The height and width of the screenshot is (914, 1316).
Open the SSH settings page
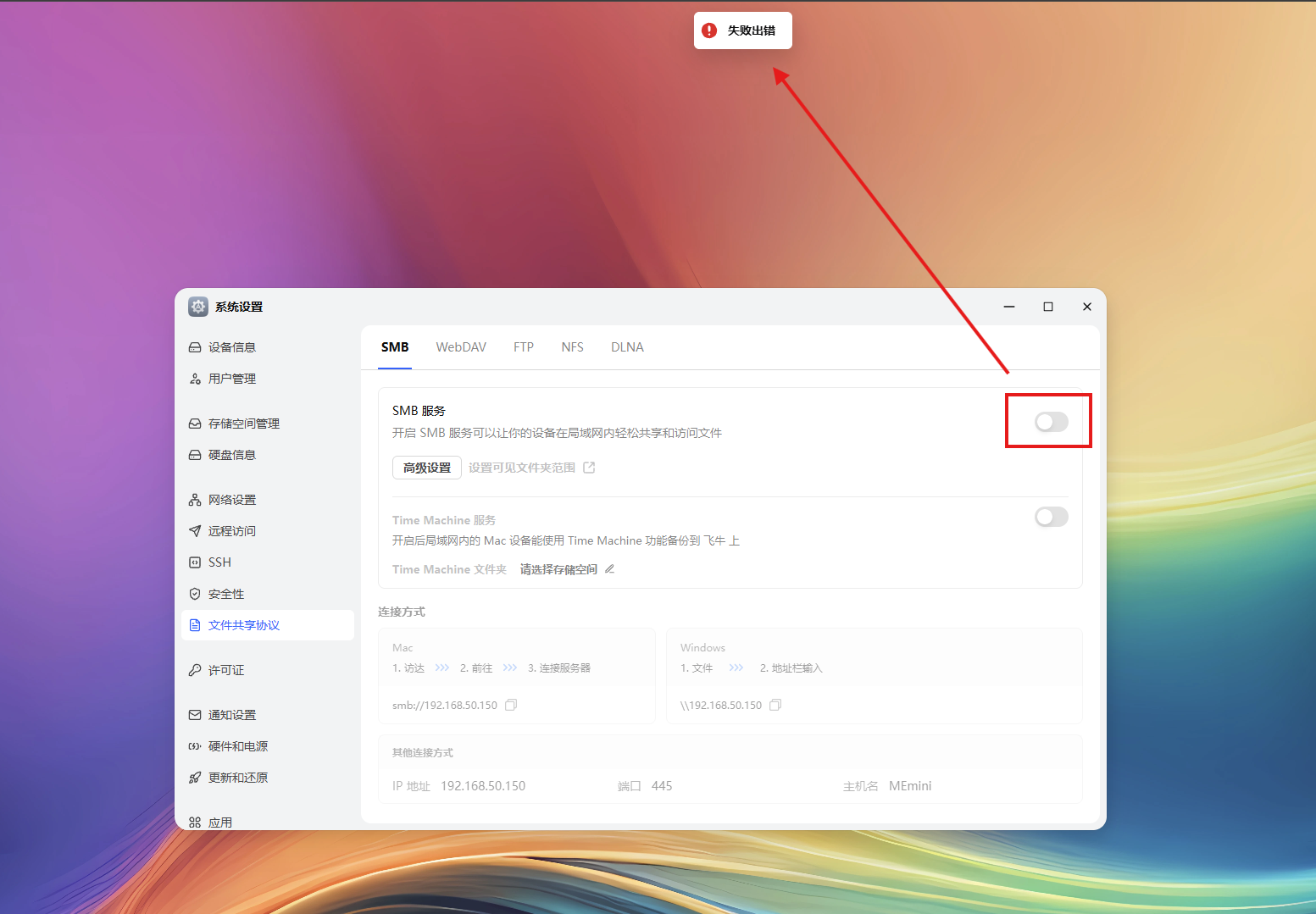(219, 562)
